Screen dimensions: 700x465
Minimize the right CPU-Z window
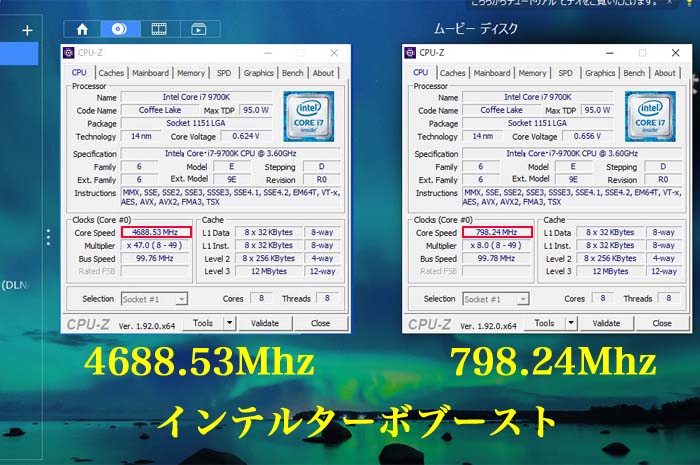click(x=609, y=53)
